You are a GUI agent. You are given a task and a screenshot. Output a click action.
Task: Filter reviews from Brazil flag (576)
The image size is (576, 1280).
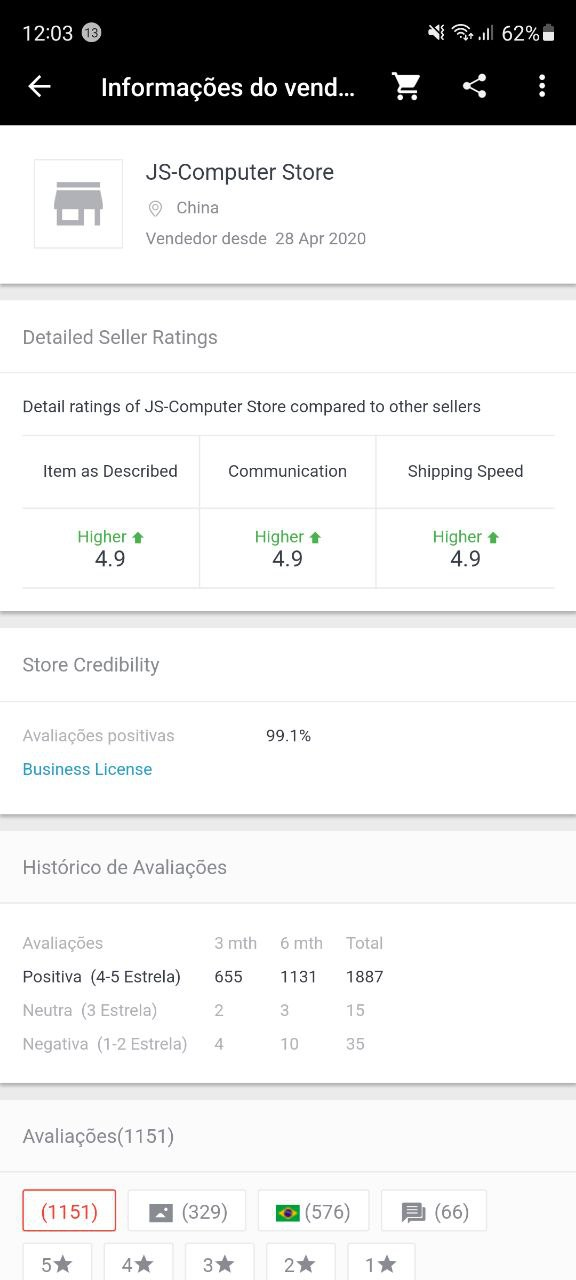pyautogui.click(x=313, y=1211)
